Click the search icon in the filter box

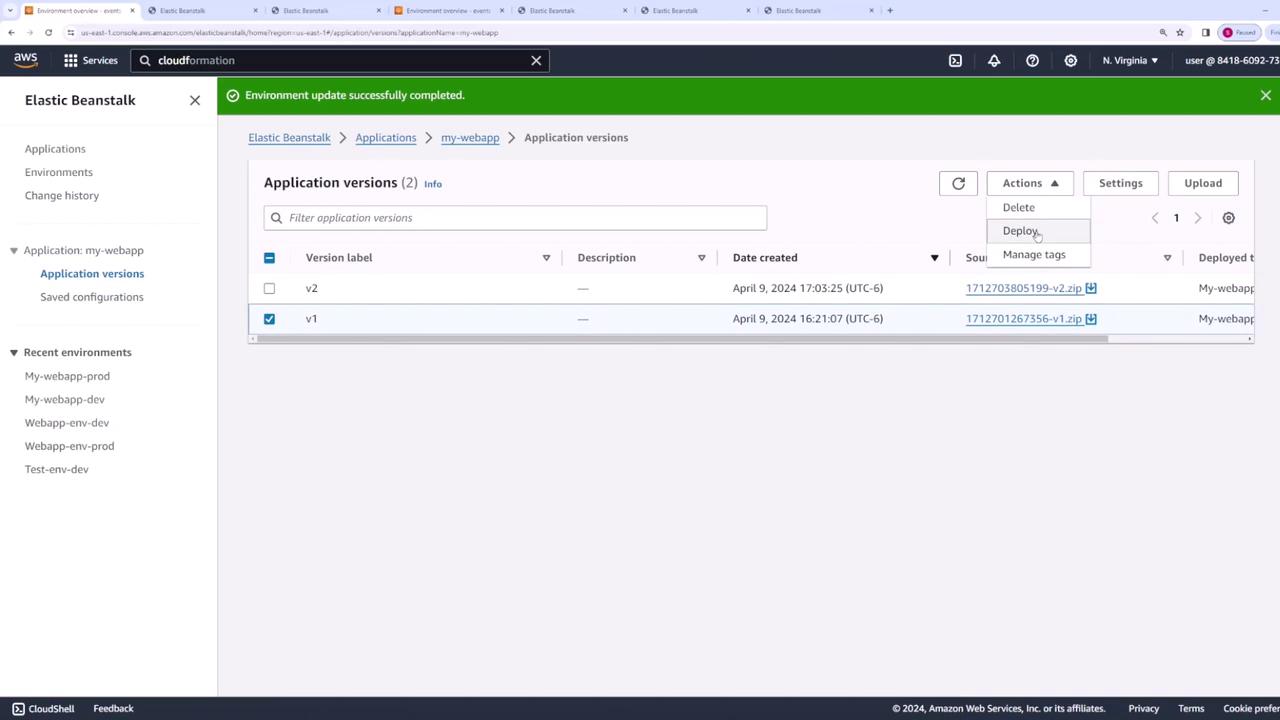coord(277,218)
